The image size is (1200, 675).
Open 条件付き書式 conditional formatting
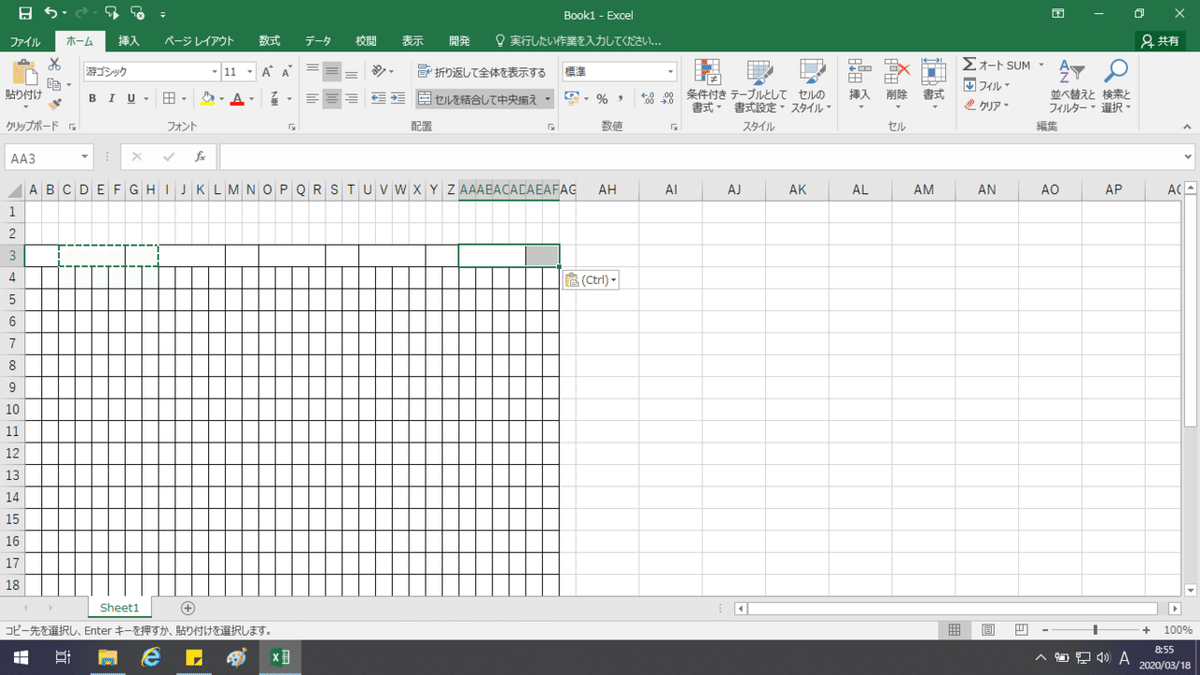click(708, 85)
